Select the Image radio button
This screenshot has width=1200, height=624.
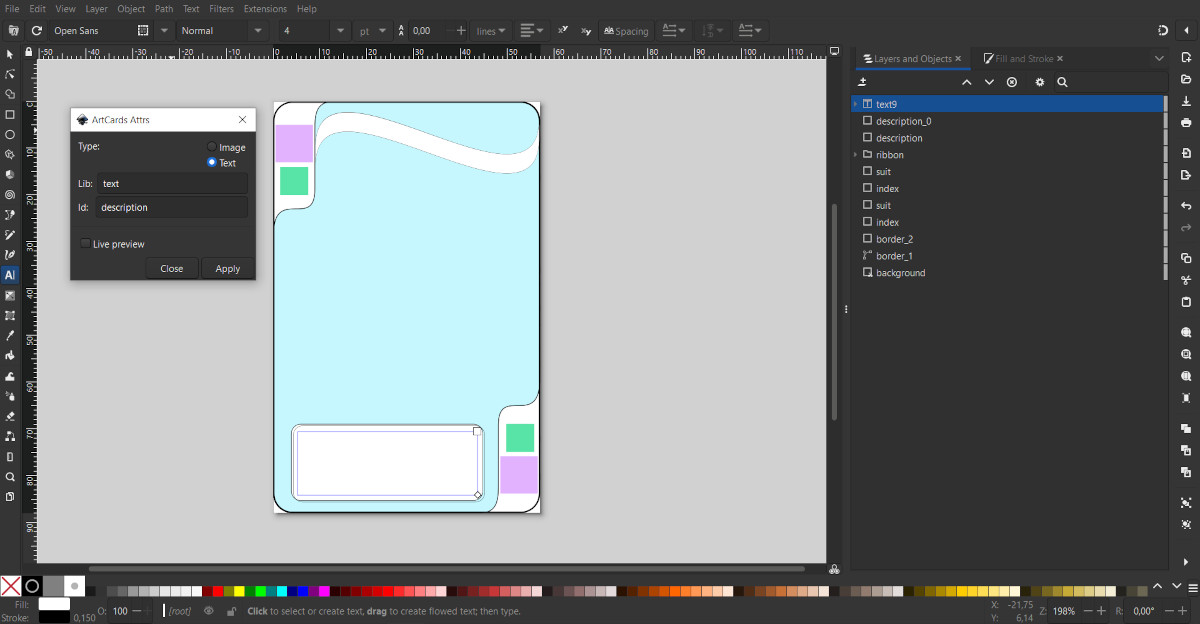coord(212,147)
